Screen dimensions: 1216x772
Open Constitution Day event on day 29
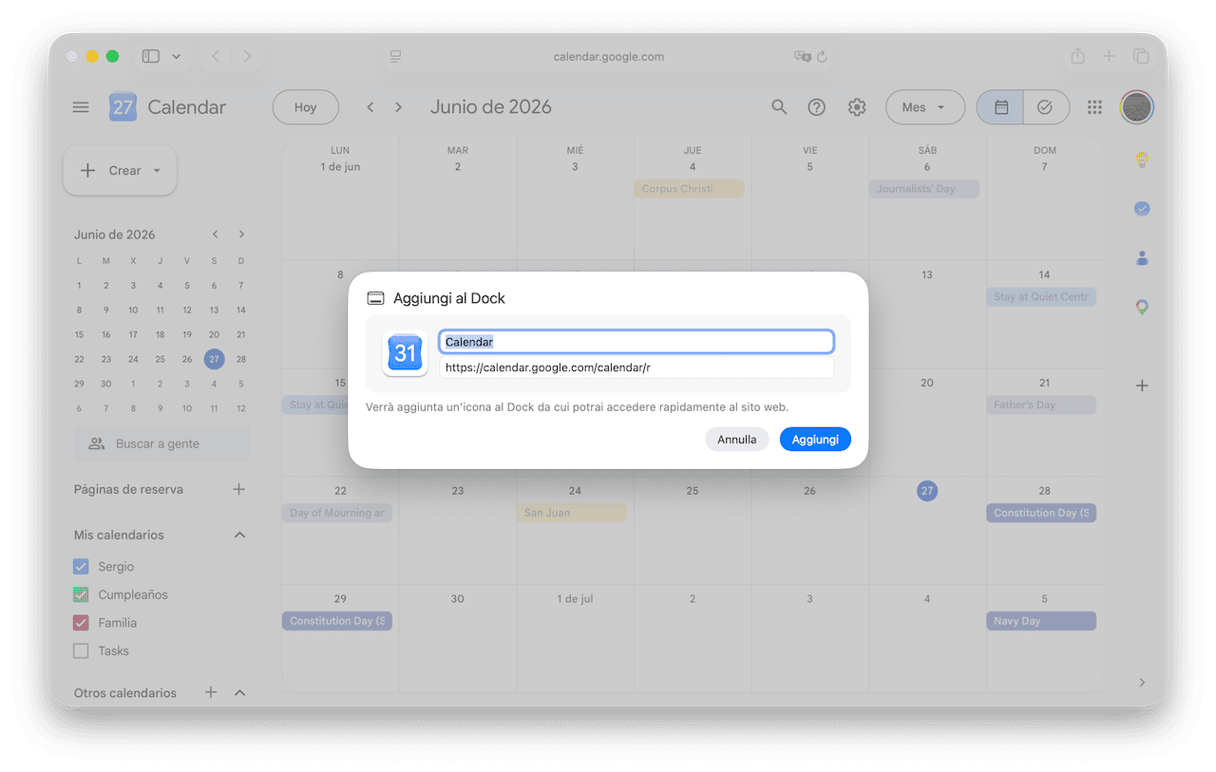(337, 621)
